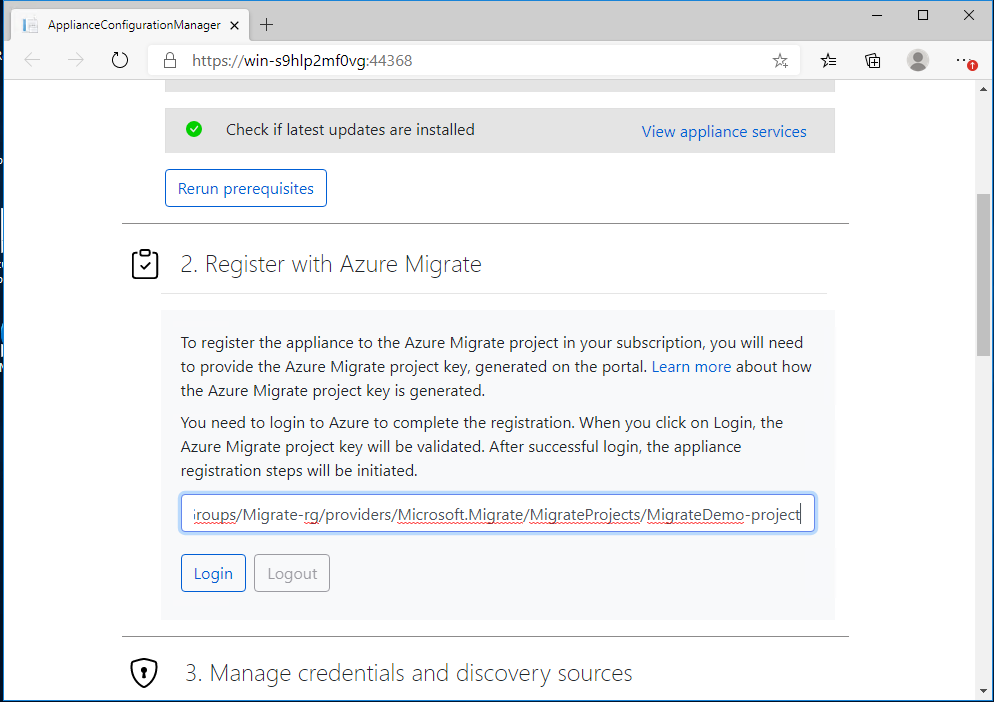Screen dimensions: 994x702
Task: Click the shield icon for Manage credentials section
Action: pyautogui.click(x=143, y=673)
